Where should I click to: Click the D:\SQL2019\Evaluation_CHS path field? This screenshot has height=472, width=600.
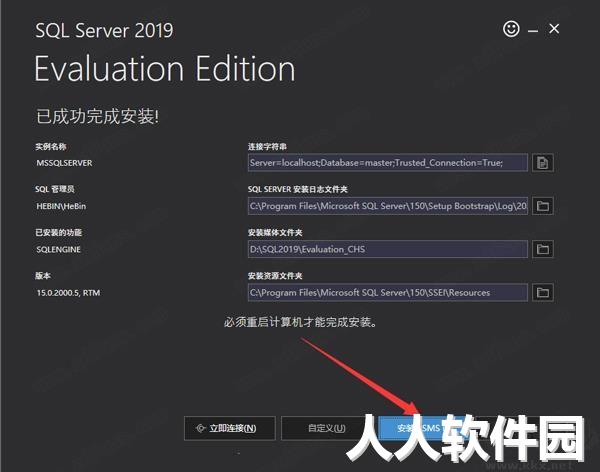pyautogui.click(x=388, y=249)
